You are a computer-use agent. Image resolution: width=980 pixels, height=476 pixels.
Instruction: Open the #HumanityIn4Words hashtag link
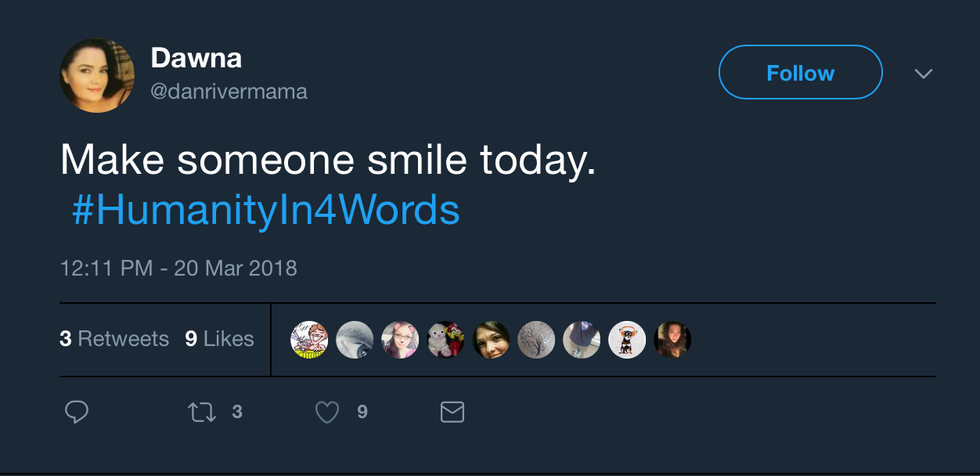(266, 210)
